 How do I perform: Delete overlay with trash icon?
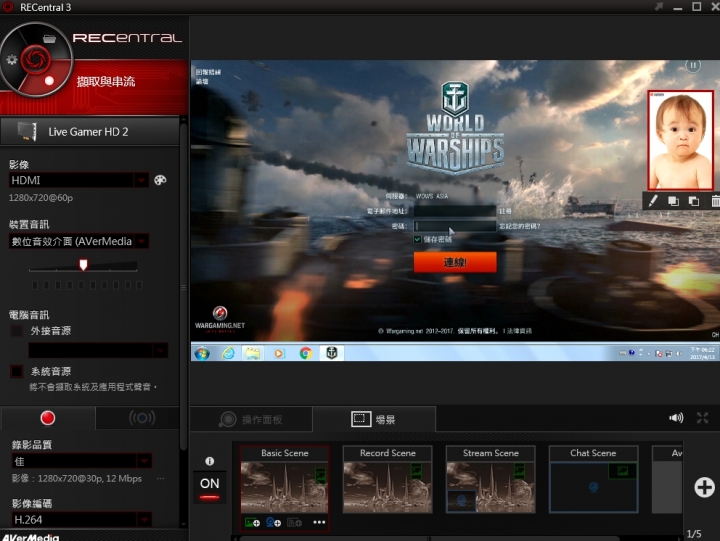[715, 201]
